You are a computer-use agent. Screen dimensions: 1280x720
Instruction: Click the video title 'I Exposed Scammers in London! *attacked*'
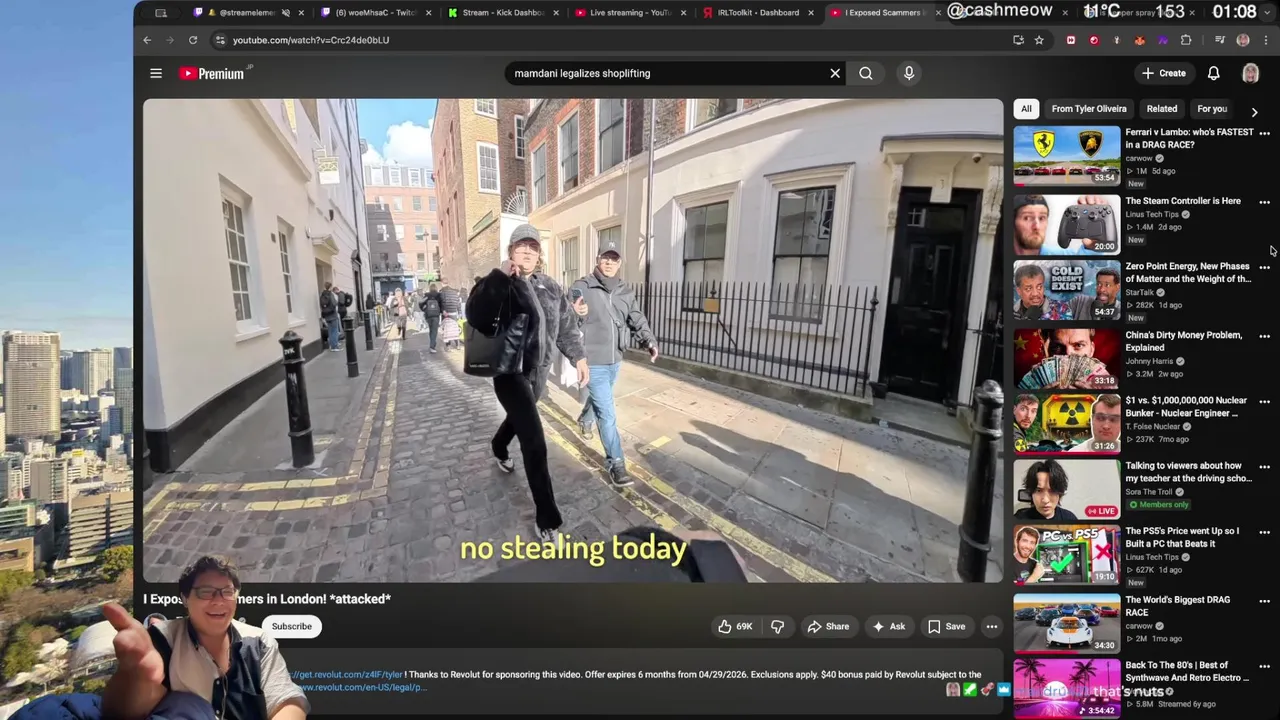267,599
